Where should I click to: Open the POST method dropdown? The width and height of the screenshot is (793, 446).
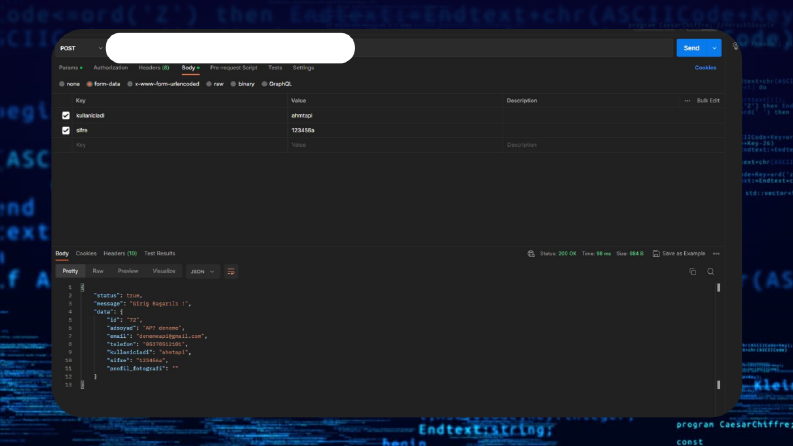[x=81, y=48]
